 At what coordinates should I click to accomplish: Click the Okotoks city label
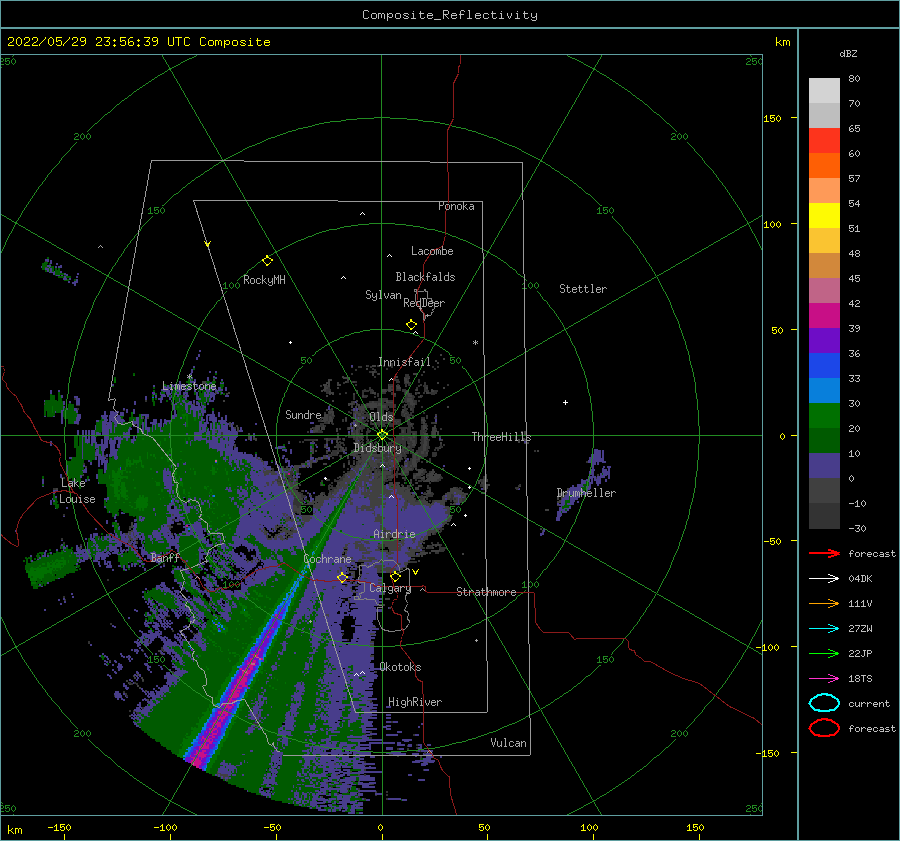point(400,667)
